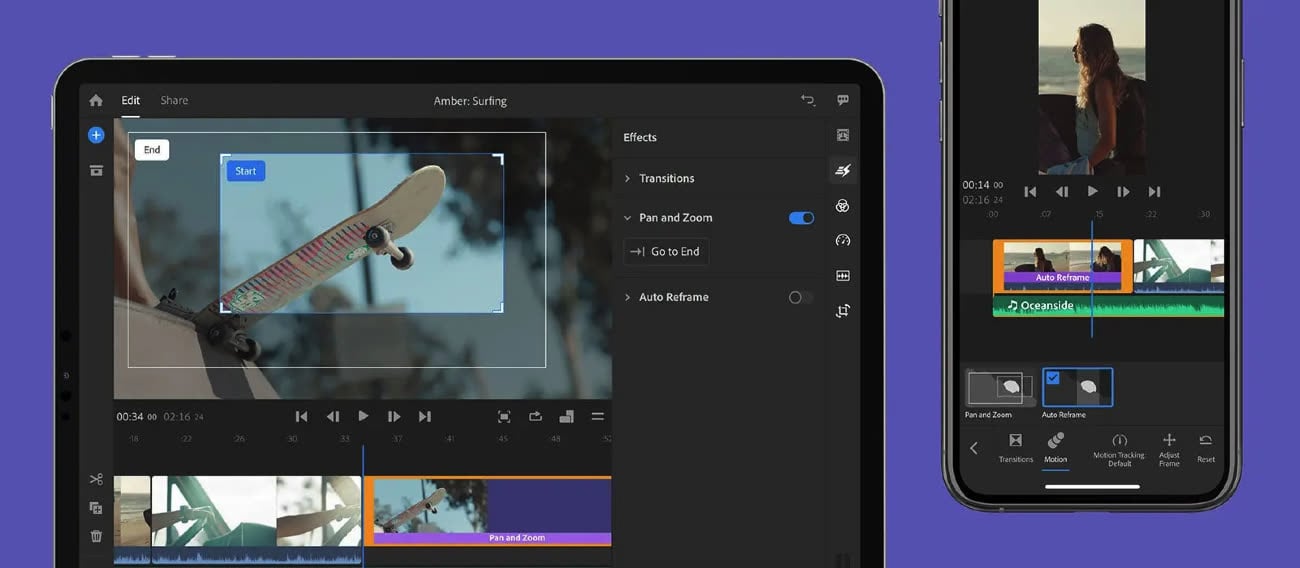Select the Effects panel icon

click(842, 170)
